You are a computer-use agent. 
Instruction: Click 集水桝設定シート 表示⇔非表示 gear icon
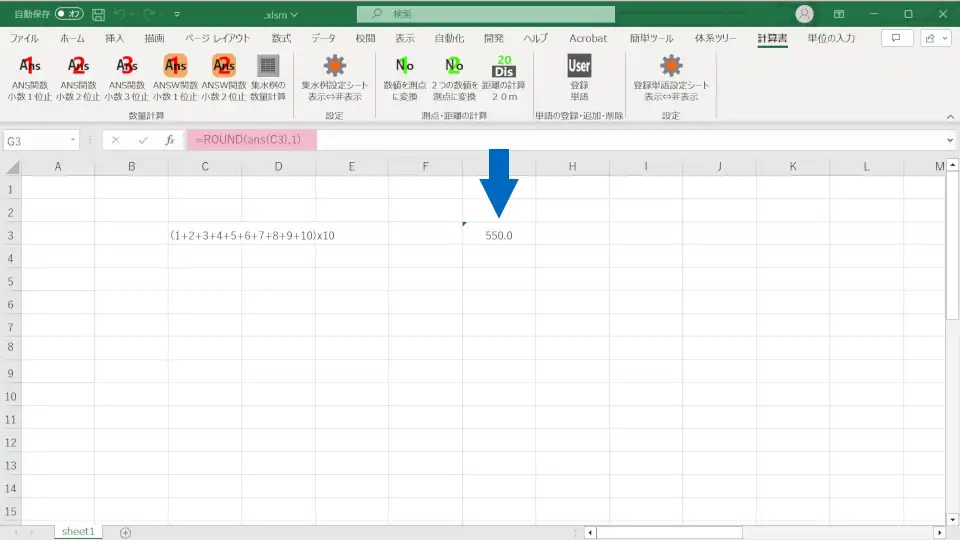pos(334,67)
